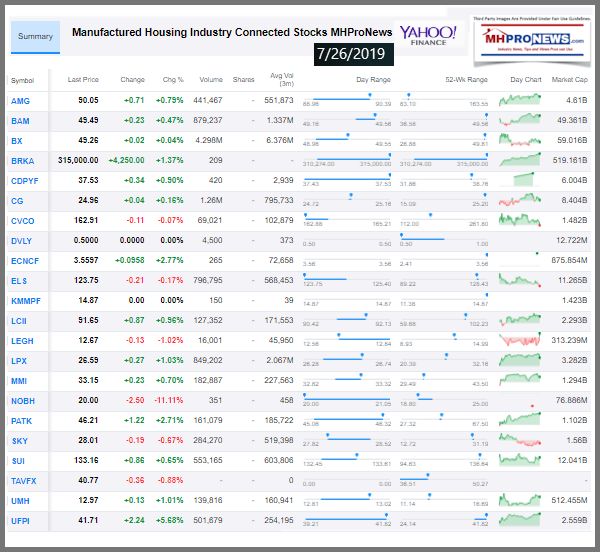
Task: Open the UFPI ticker link
Action: click(20, 521)
